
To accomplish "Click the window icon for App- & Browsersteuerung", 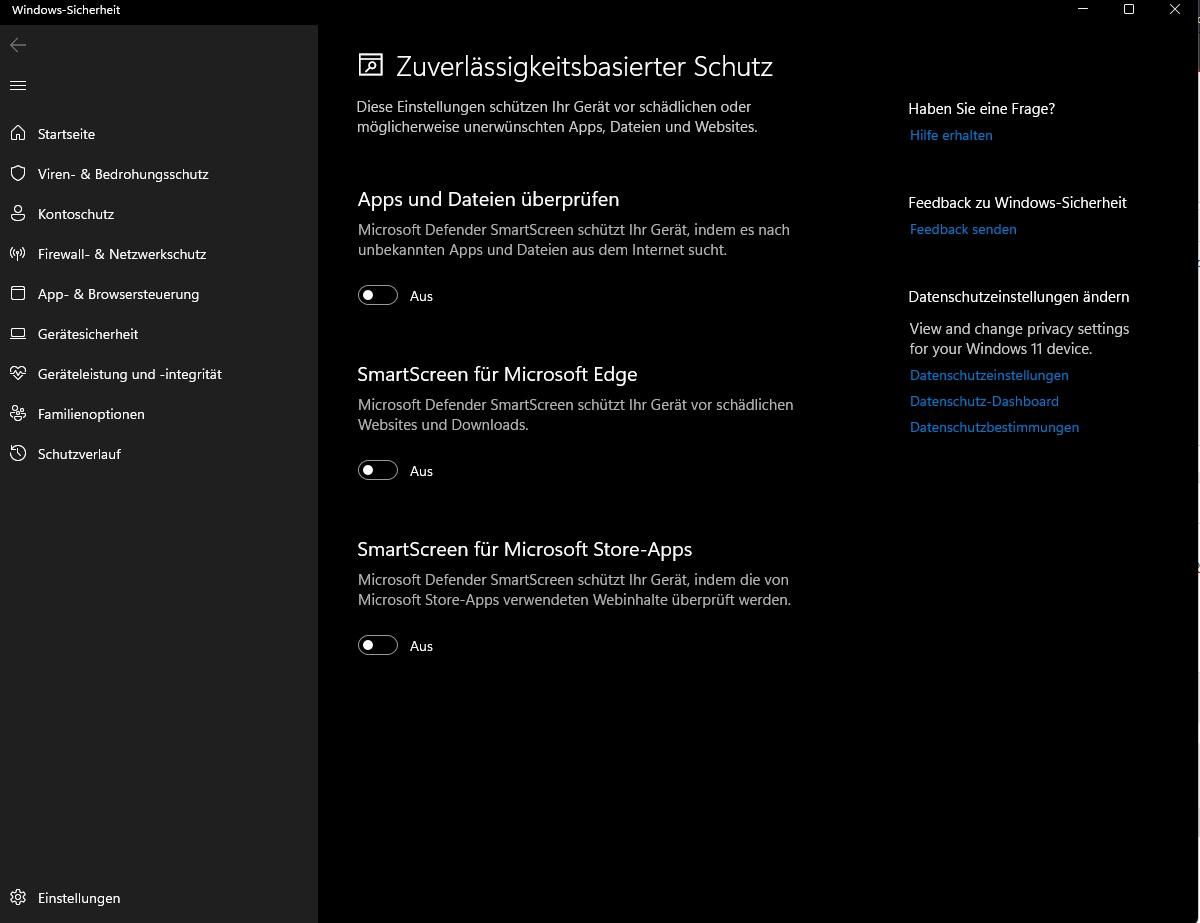I will [x=18, y=293].
